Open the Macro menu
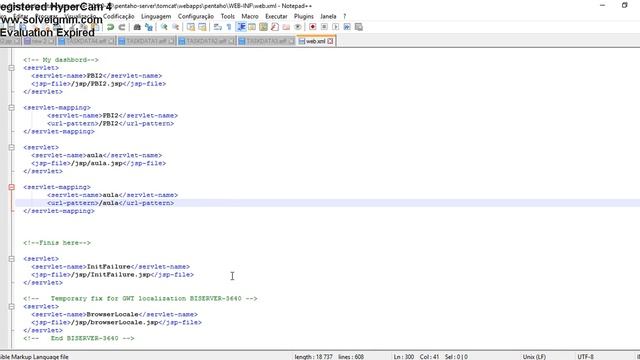The width and height of the screenshot is (640, 360). coord(250,16)
